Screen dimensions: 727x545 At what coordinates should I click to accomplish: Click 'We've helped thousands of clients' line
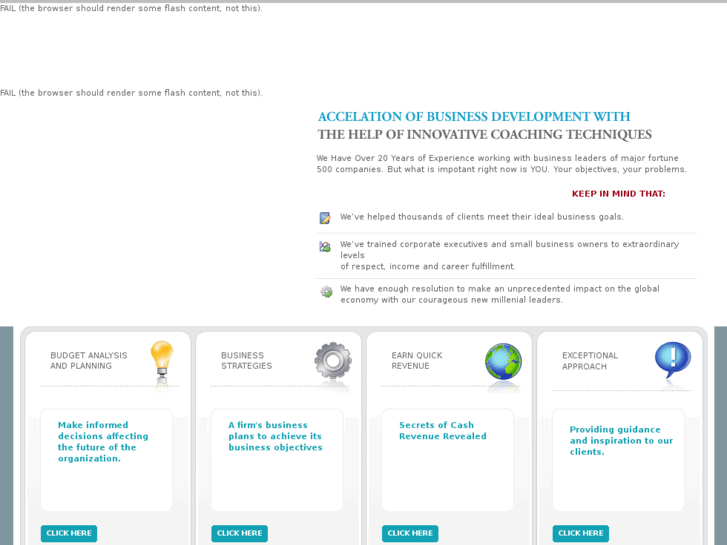tap(482, 217)
